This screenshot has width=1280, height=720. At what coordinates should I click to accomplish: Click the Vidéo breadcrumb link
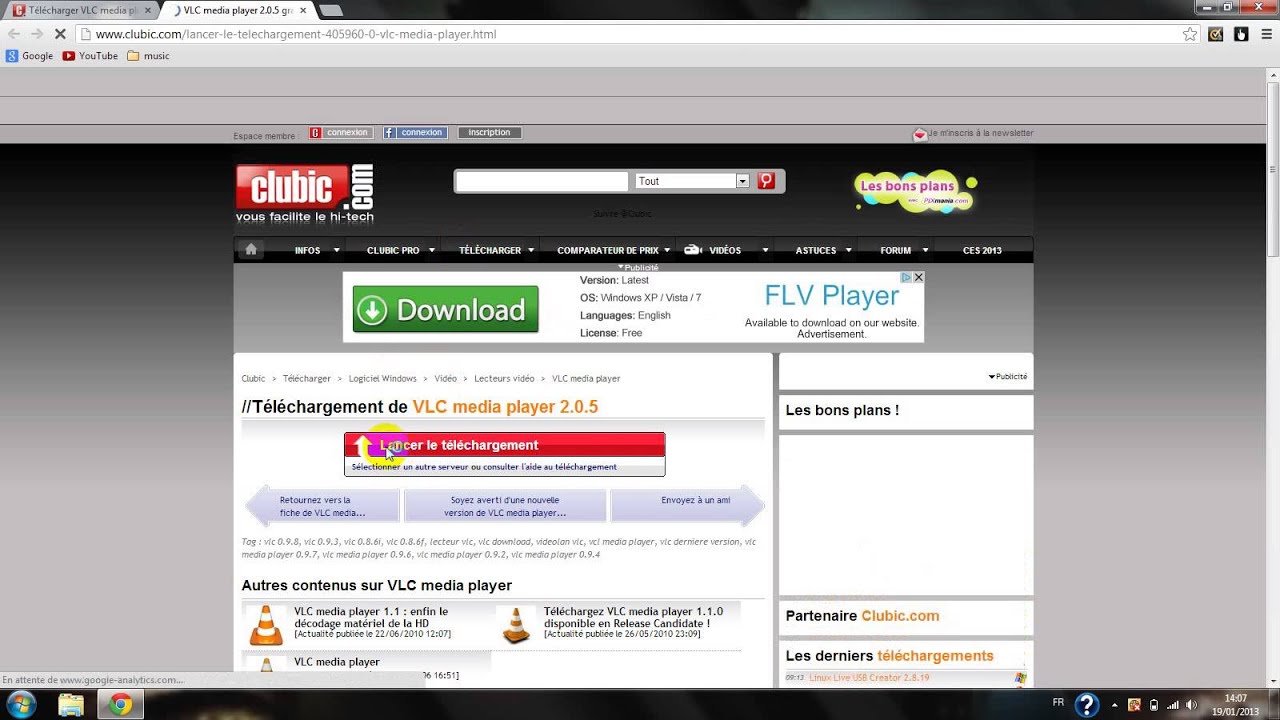[445, 379]
